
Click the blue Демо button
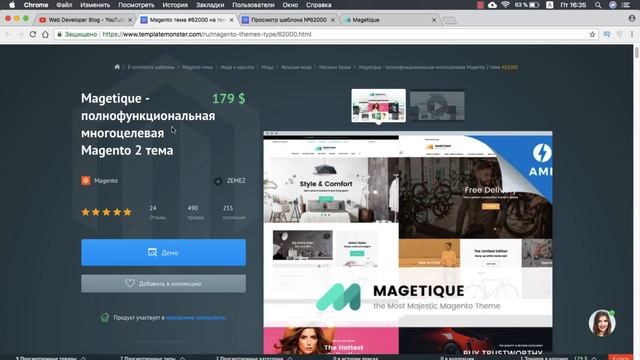[163, 253]
